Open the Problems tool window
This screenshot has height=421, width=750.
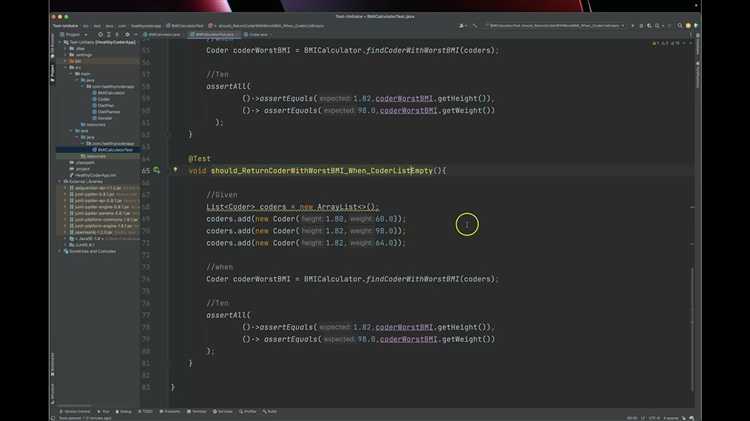click(170, 411)
